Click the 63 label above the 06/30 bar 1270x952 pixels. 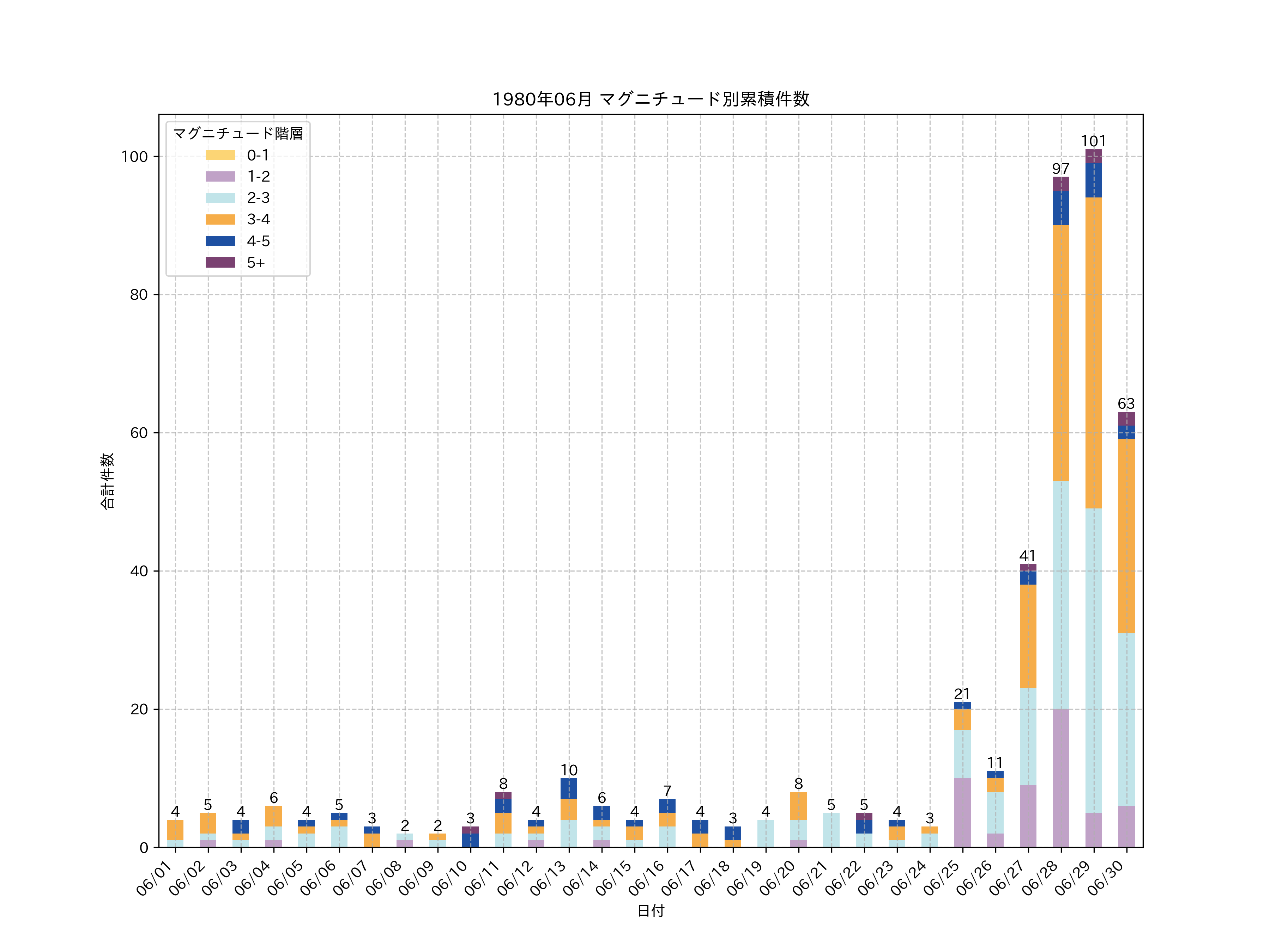(x=1126, y=403)
